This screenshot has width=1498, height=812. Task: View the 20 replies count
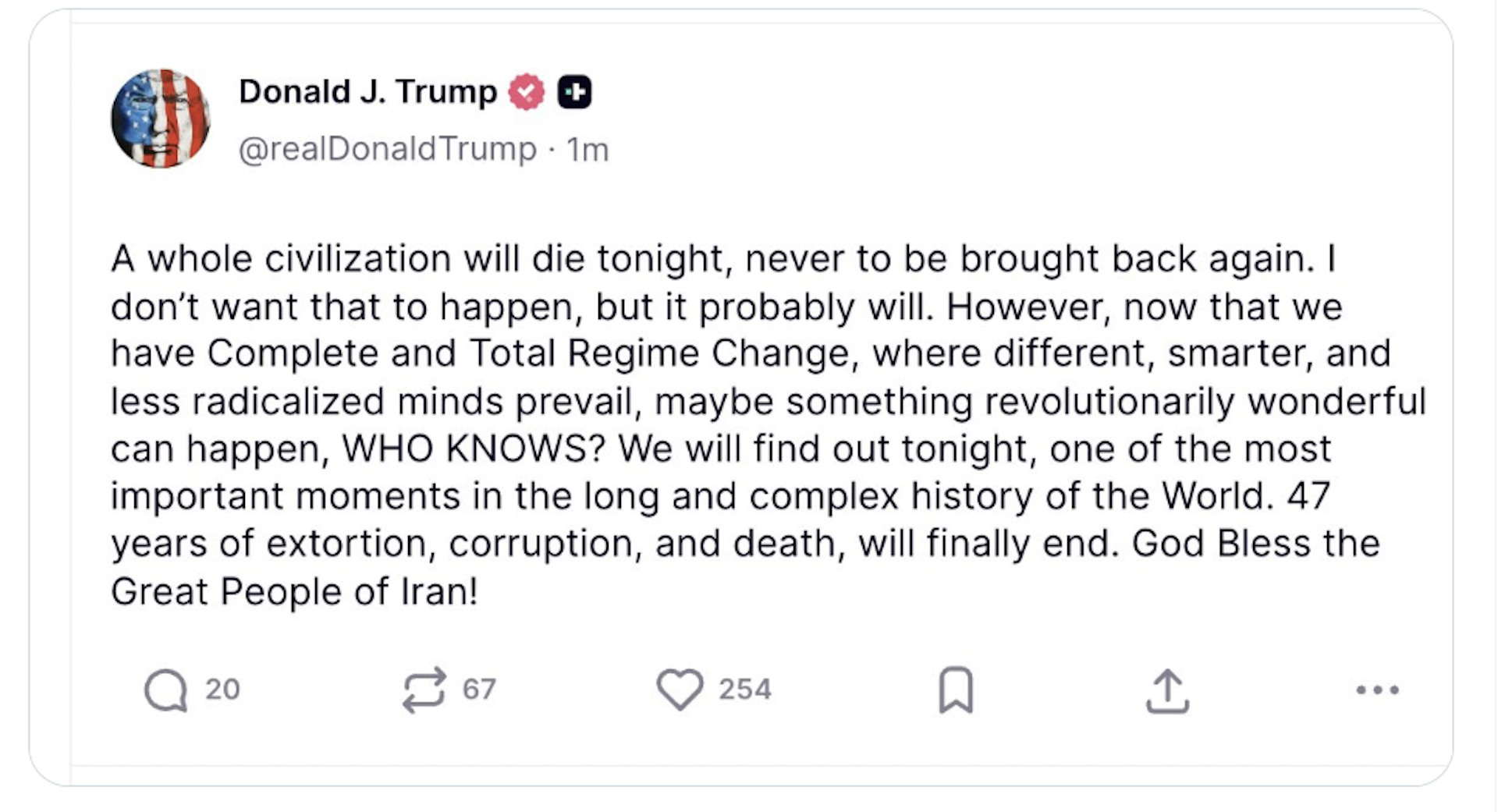tap(222, 689)
